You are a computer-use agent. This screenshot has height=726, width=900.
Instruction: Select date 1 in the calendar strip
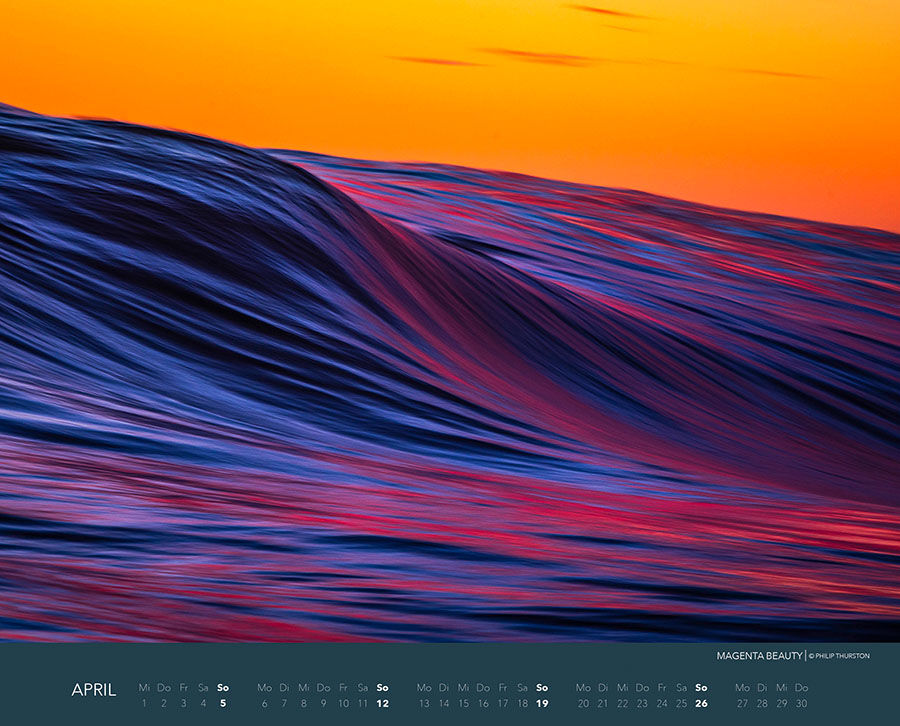click(x=144, y=703)
